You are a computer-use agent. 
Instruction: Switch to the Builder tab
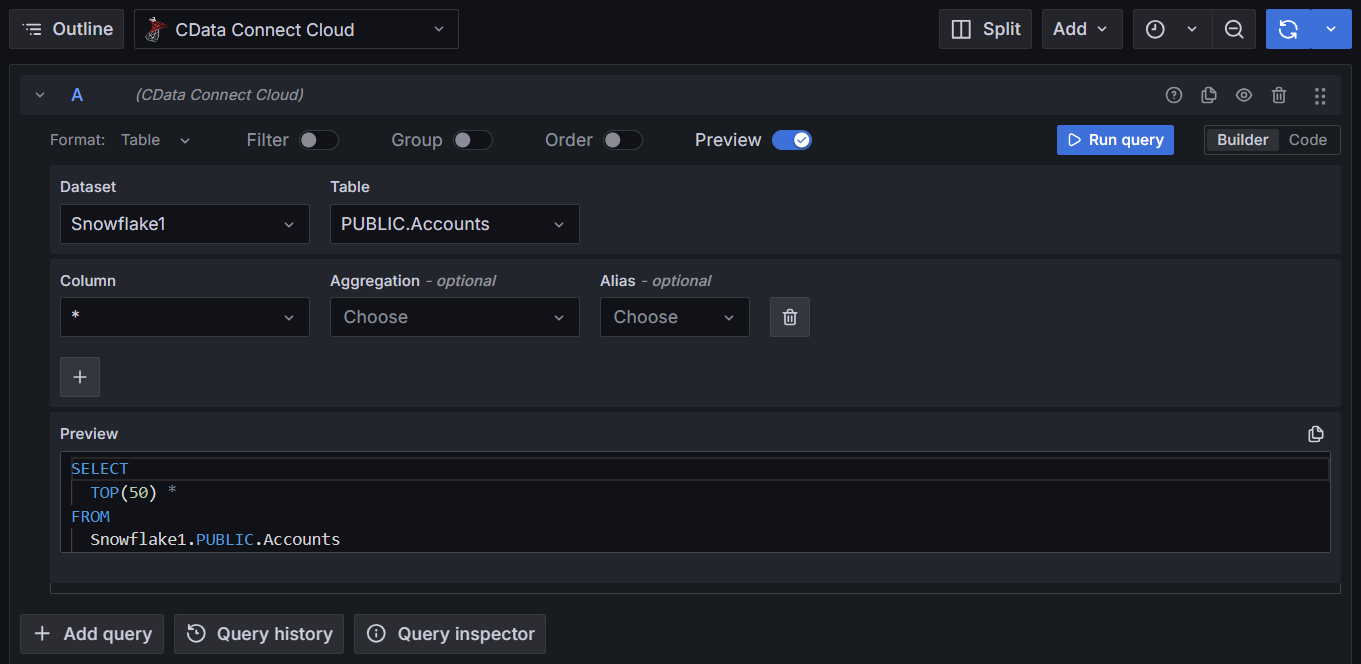[x=1242, y=140]
